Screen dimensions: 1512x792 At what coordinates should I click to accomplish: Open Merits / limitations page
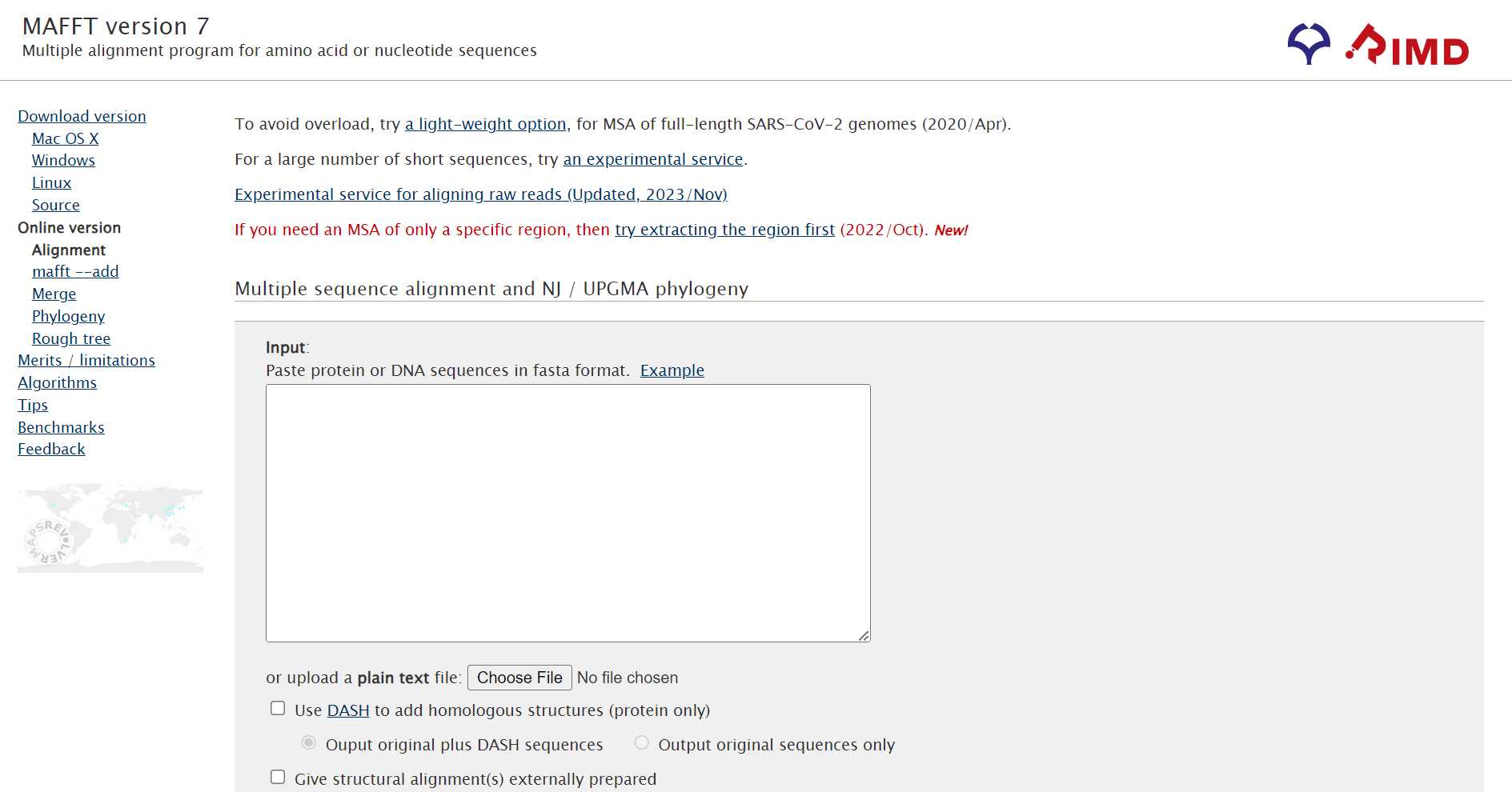point(86,360)
